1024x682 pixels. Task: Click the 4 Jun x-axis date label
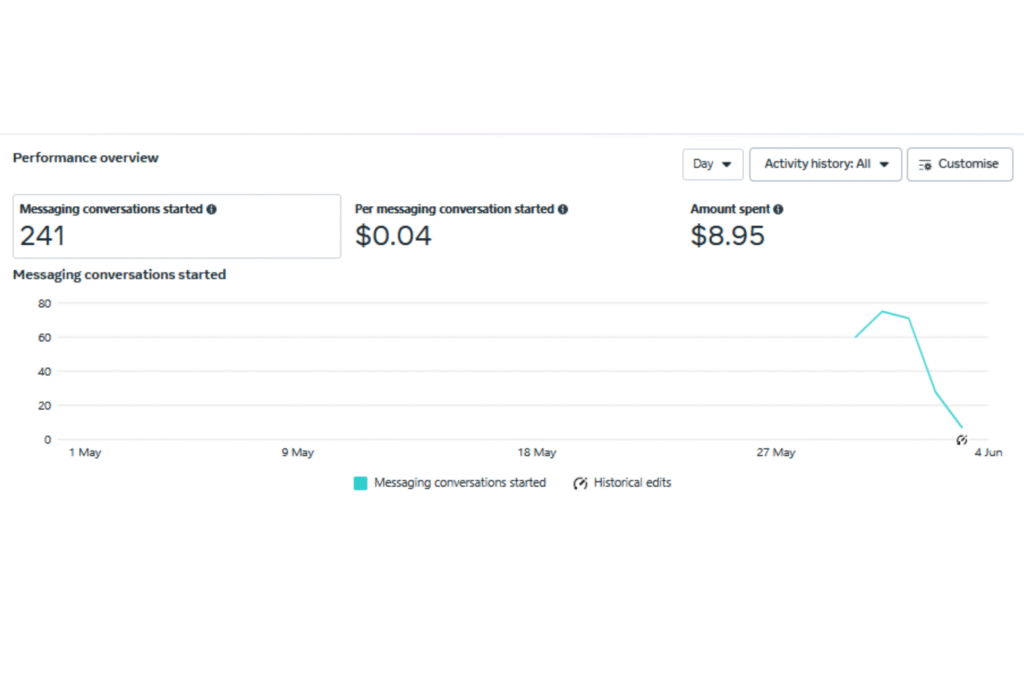pyautogui.click(x=988, y=453)
